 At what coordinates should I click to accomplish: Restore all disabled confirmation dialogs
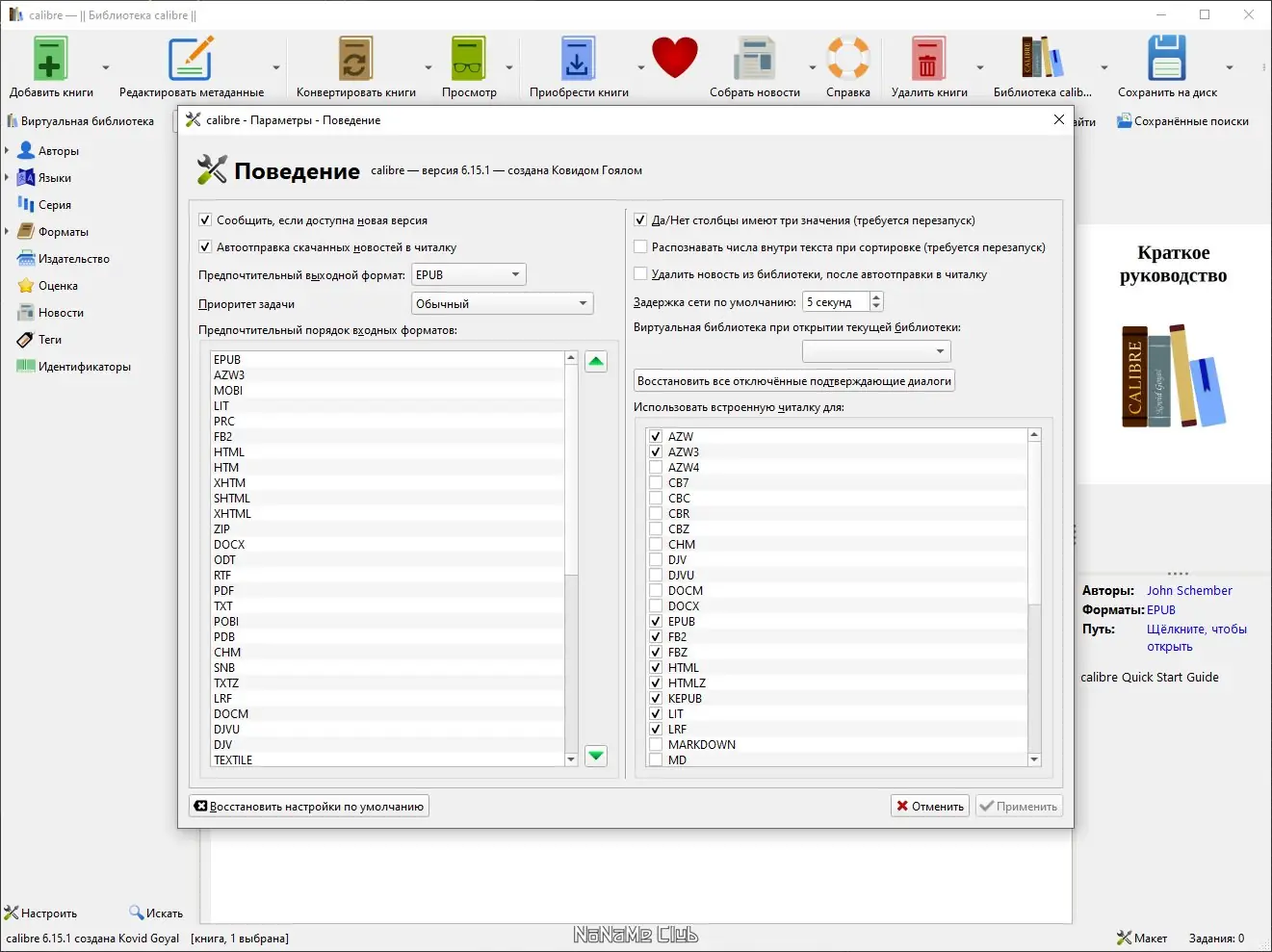click(794, 381)
